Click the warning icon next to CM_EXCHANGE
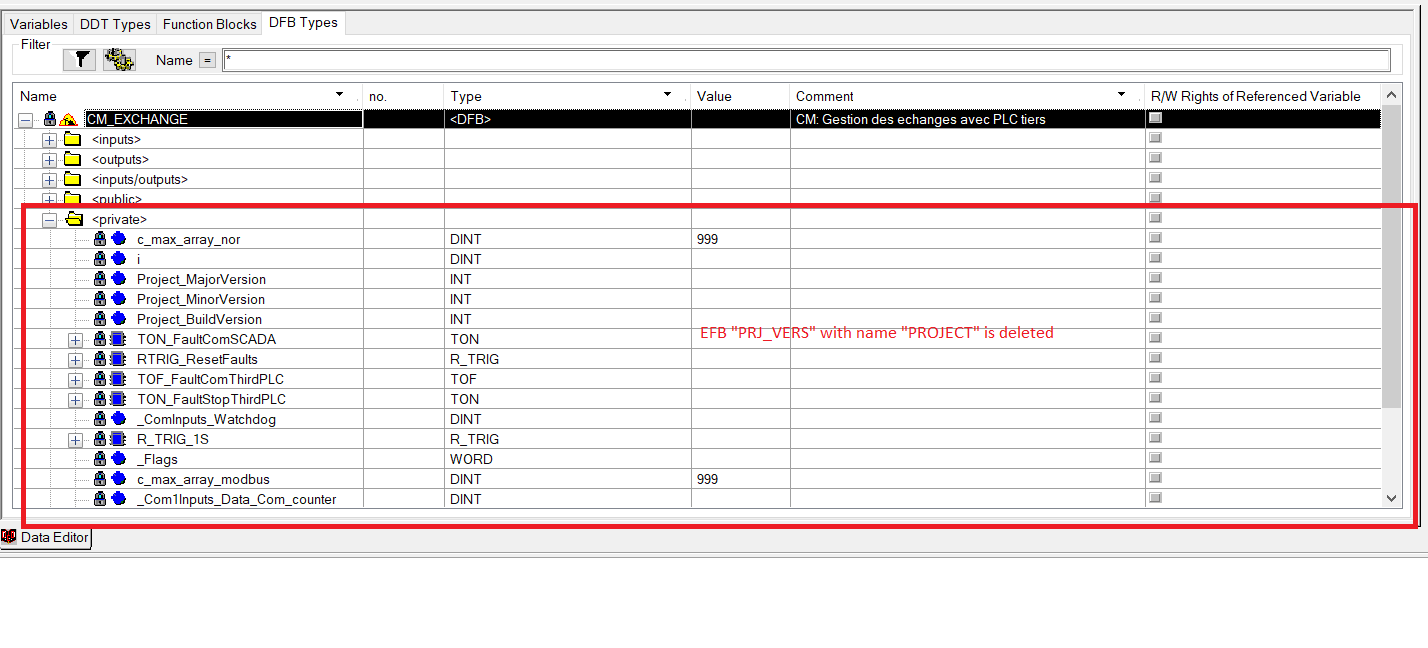 pyautogui.click(x=68, y=119)
